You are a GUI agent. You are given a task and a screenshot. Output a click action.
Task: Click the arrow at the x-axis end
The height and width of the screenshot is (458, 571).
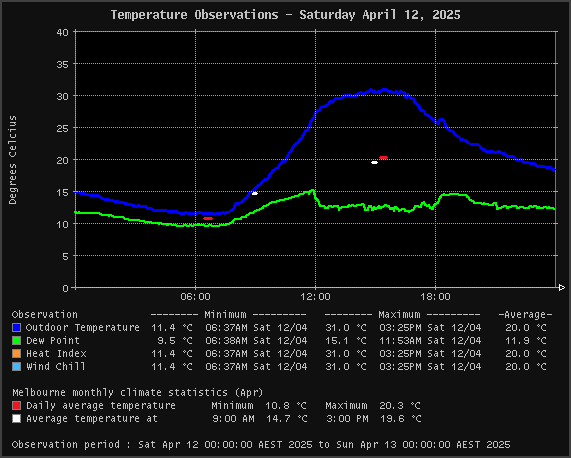click(562, 288)
